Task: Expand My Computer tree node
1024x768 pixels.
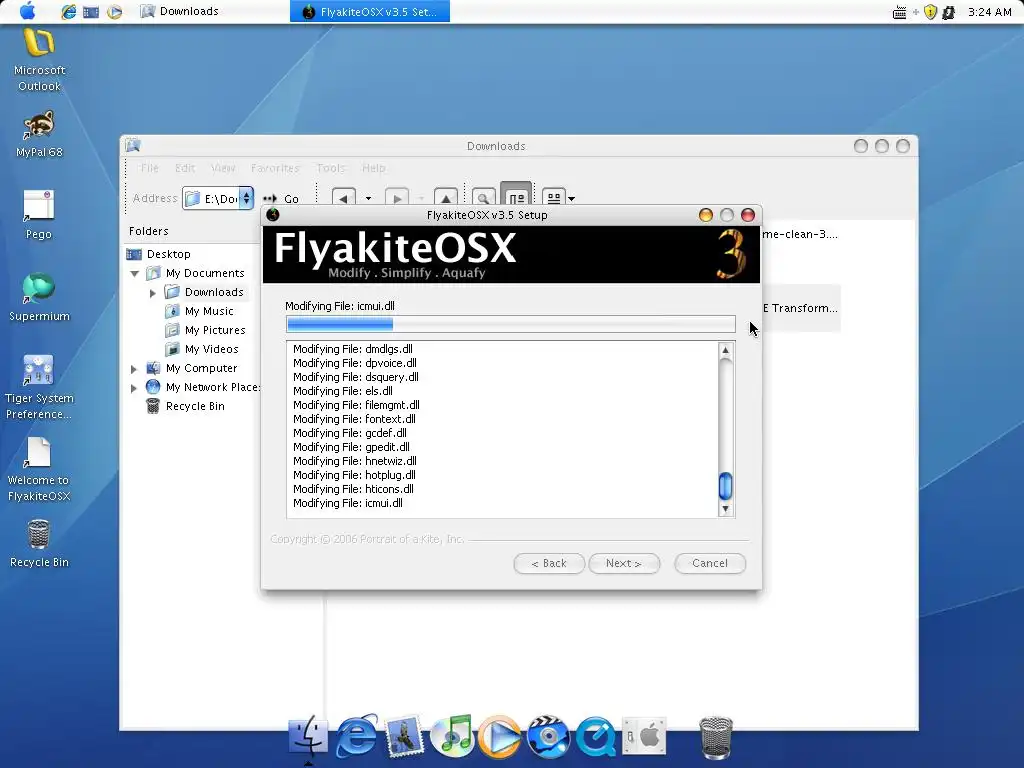Action: 134,369
